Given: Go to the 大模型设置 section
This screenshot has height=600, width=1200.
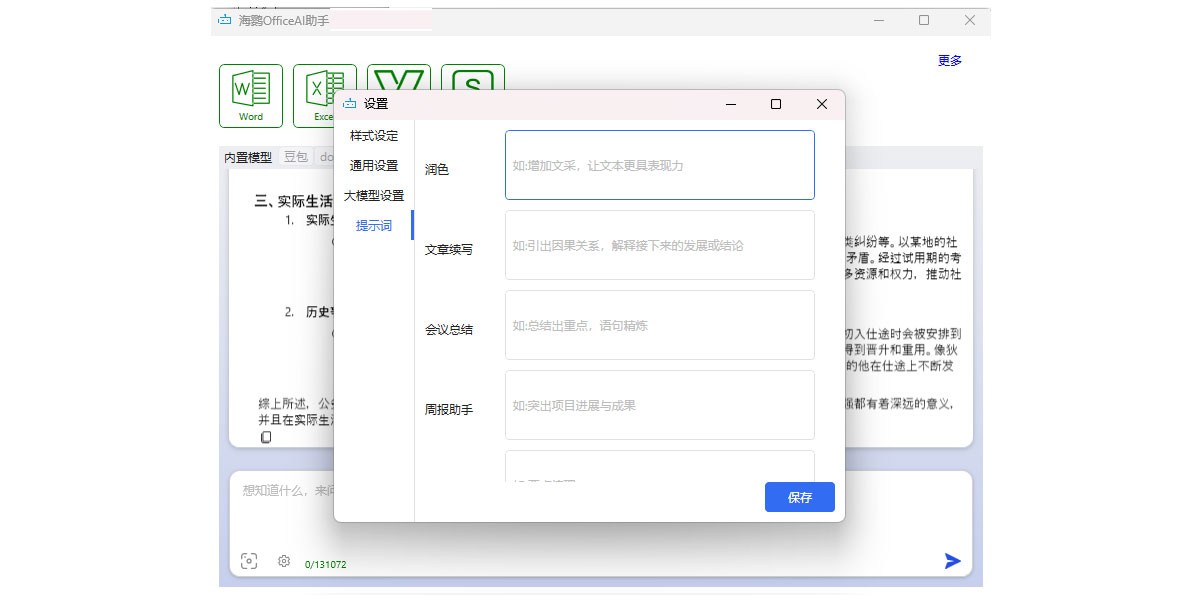Looking at the screenshot, I should [373, 196].
